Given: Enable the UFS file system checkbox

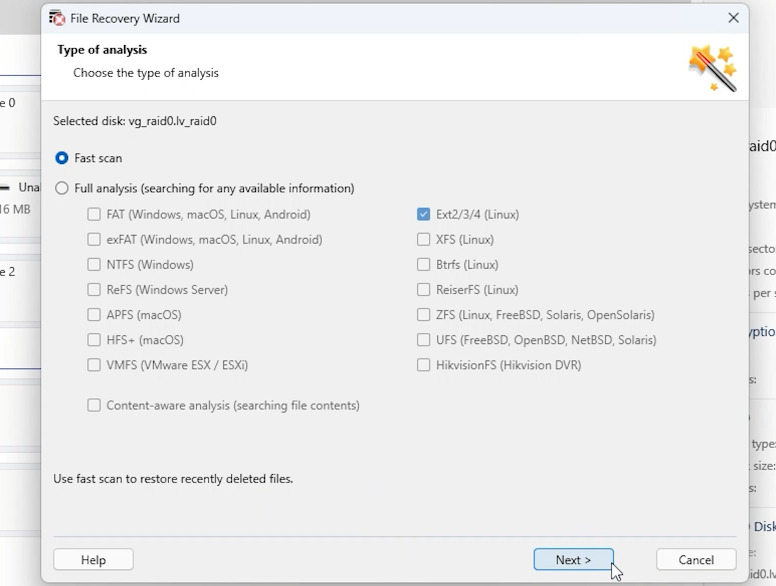Looking at the screenshot, I should pos(424,340).
